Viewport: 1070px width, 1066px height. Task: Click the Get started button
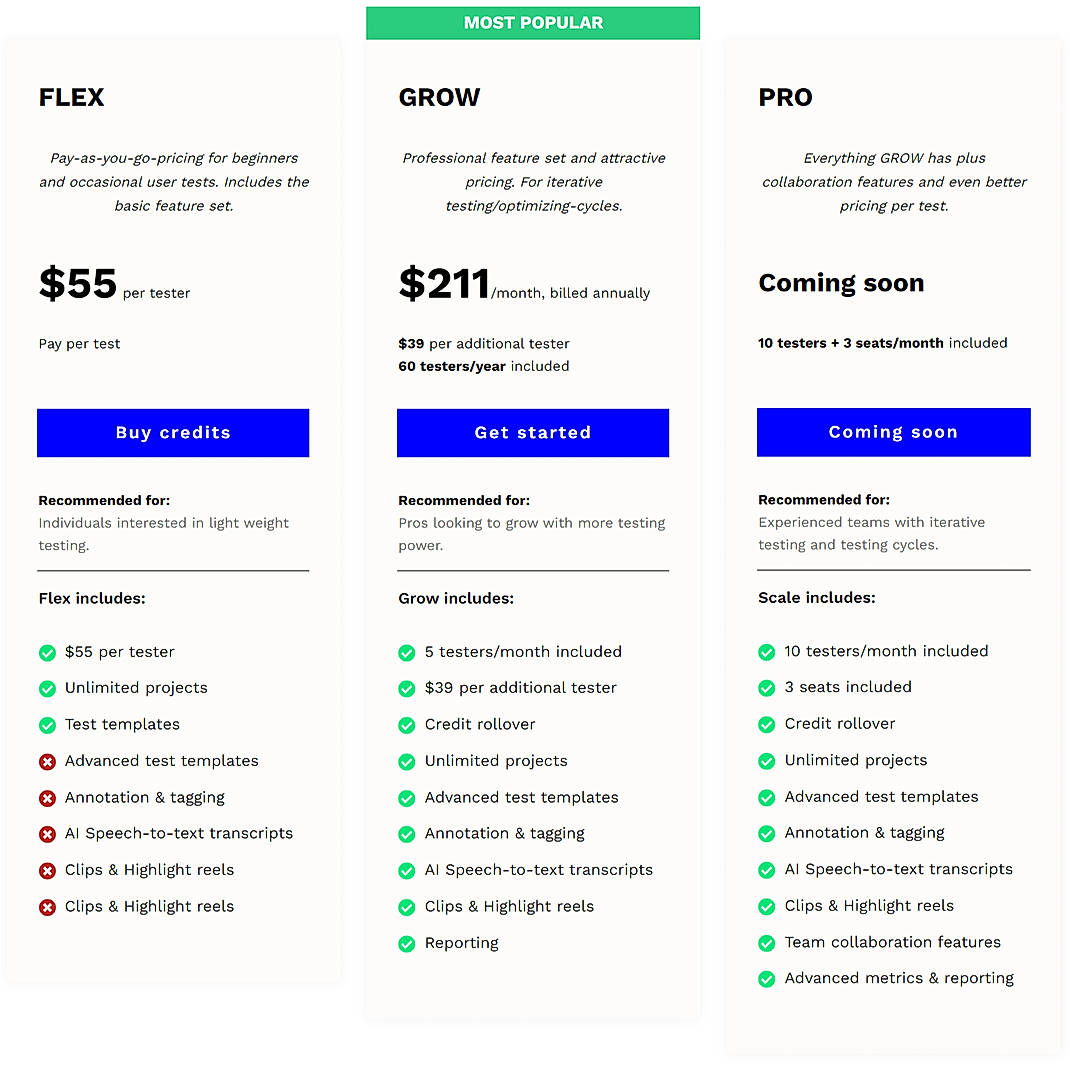coord(532,432)
